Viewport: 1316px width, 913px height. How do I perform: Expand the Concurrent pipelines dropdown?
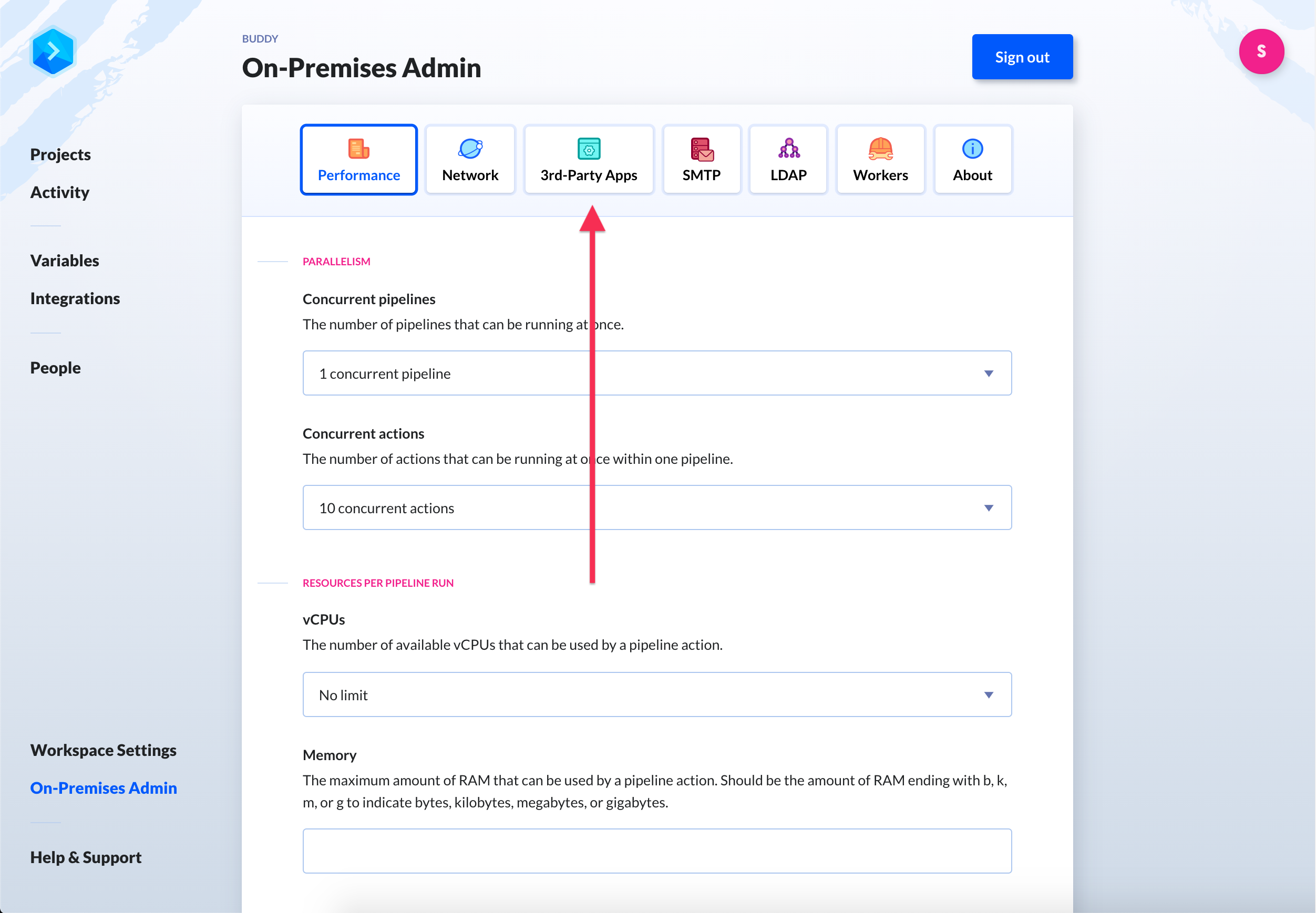point(988,373)
